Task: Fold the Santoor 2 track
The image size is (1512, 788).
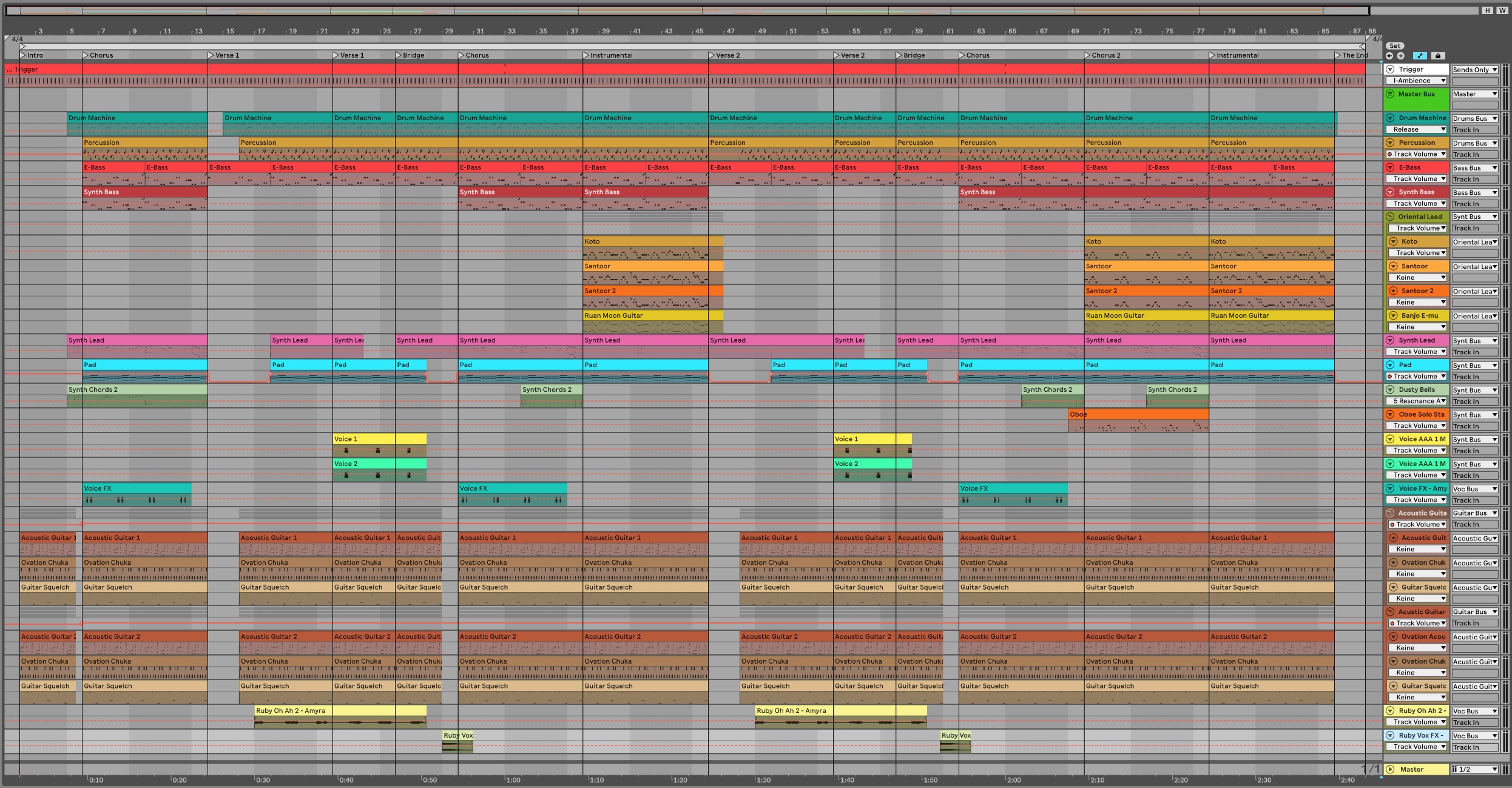Action: click(x=1393, y=291)
